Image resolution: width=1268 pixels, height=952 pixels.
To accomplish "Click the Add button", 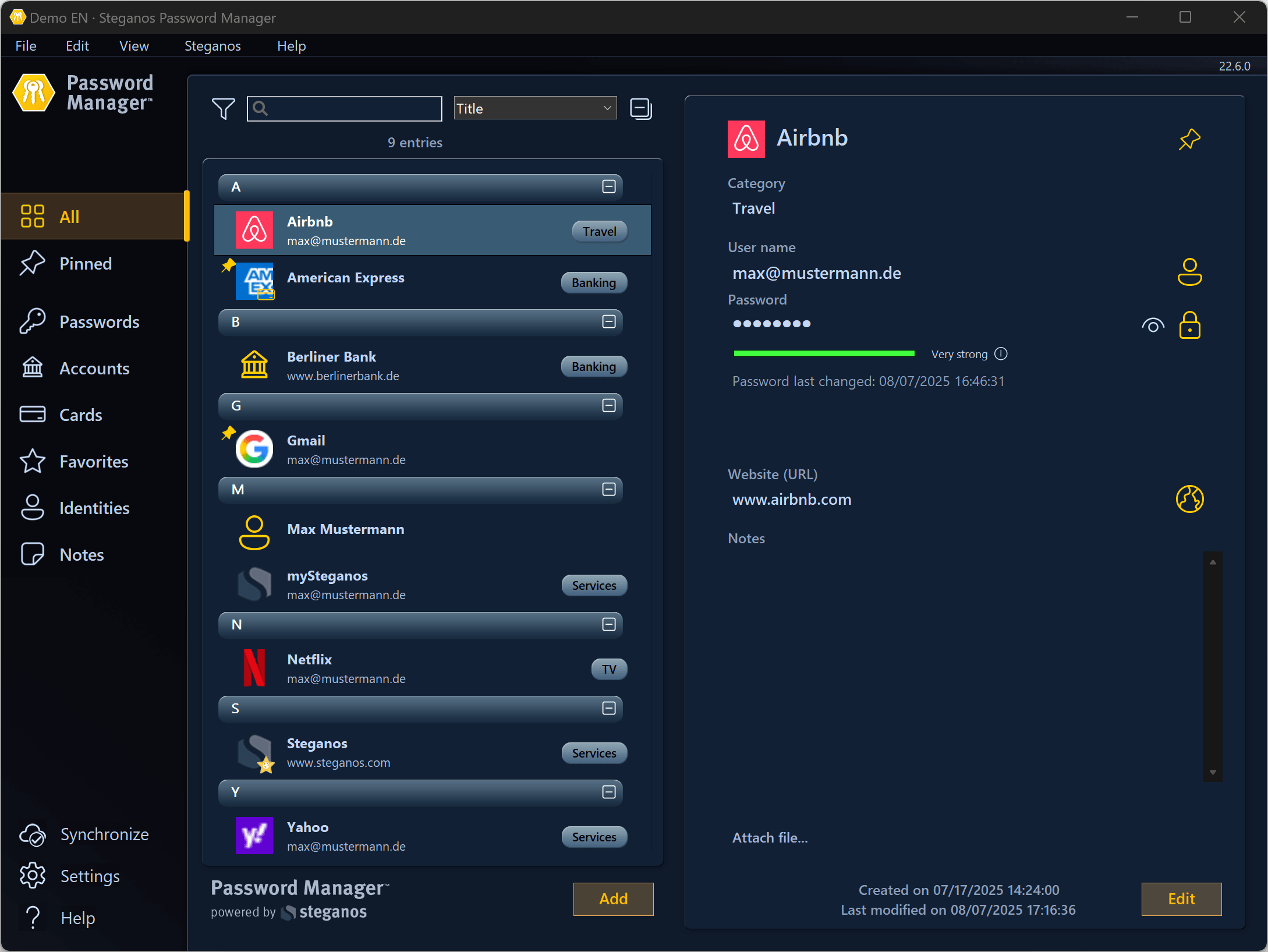I will (612, 898).
